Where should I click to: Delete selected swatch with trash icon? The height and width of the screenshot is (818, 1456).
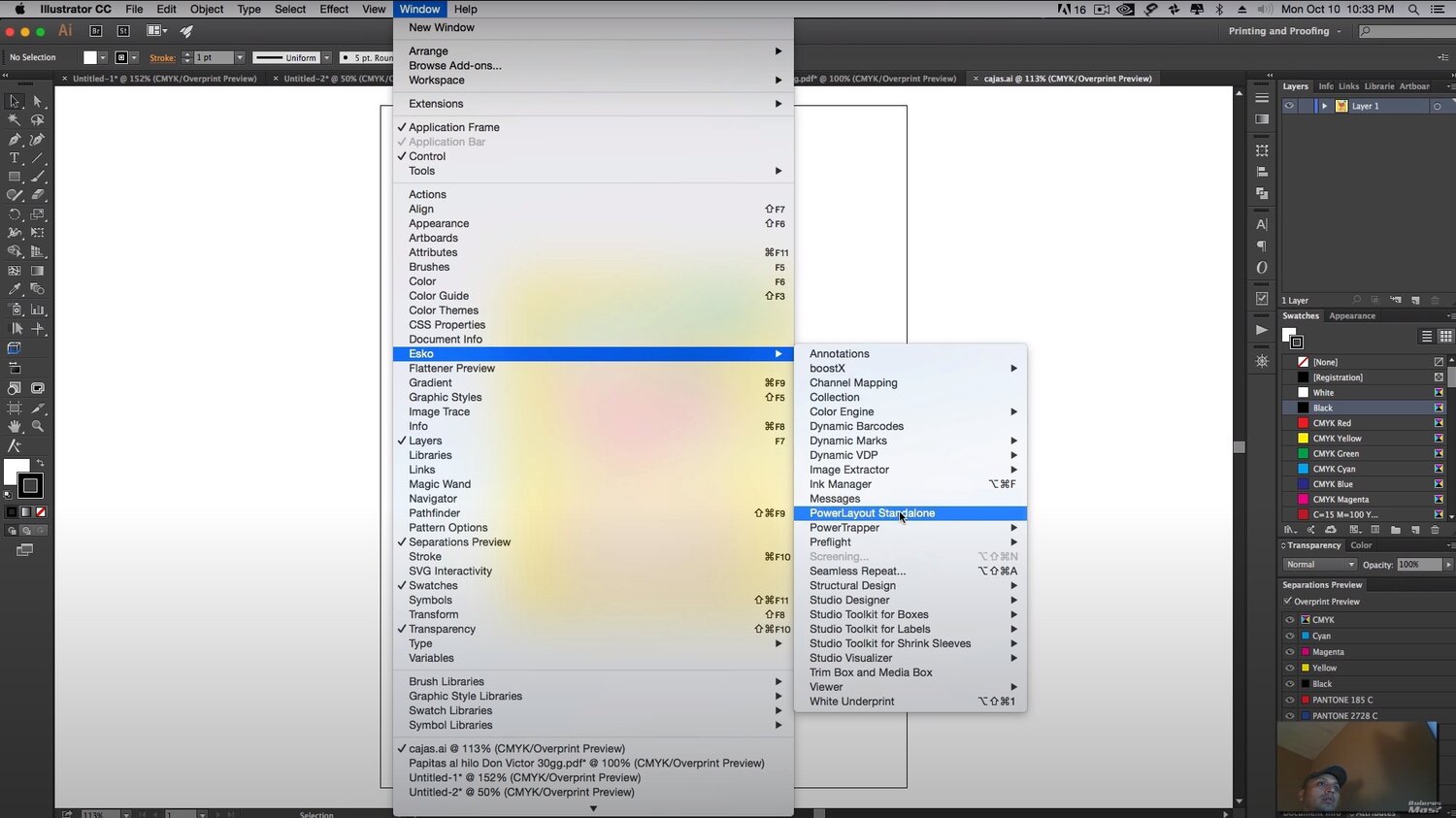click(x=1435, y=530)
